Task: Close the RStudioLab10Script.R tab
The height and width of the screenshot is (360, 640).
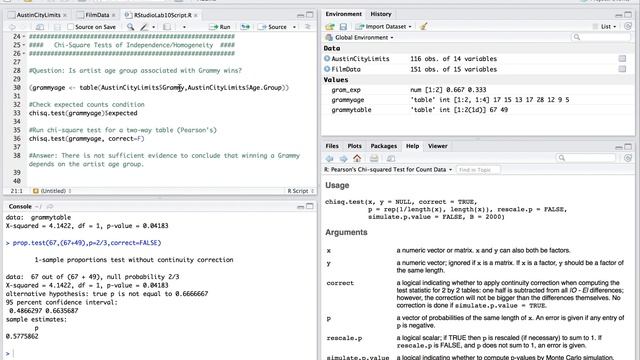Action: coord(196,15)
